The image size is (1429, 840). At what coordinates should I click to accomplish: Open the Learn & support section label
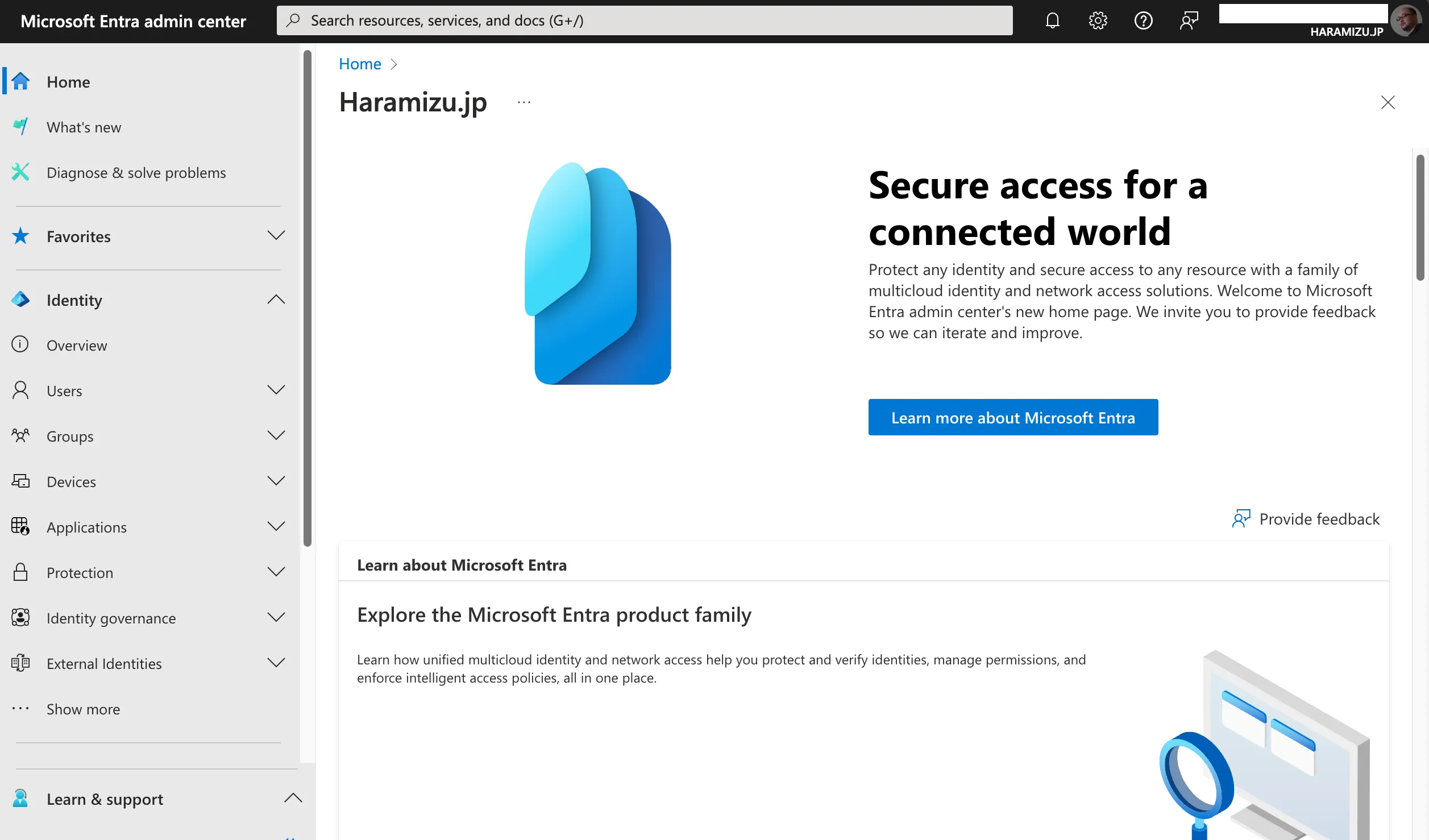click(105, 799)
